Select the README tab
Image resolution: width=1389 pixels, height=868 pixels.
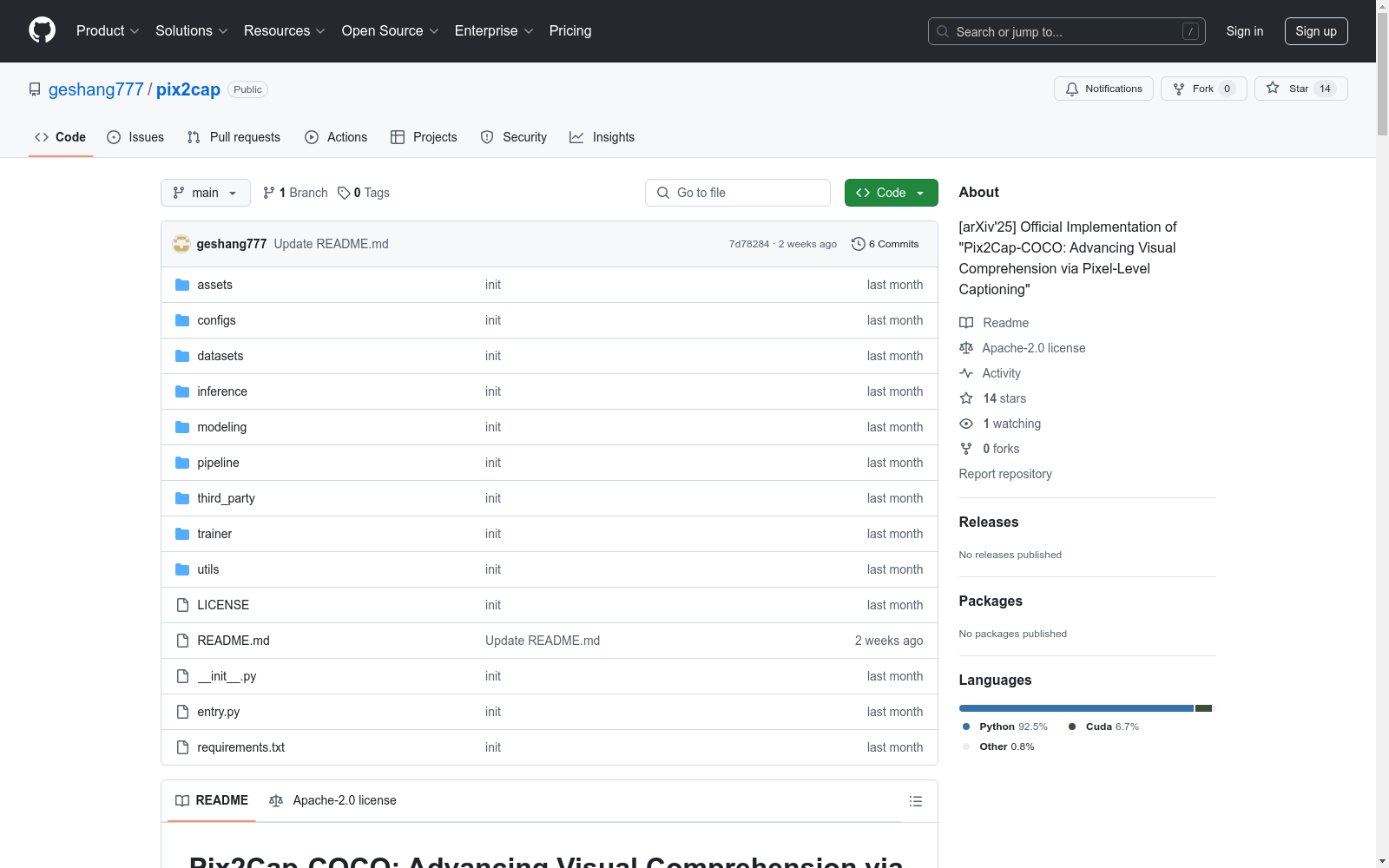click(x=212, y=800)
